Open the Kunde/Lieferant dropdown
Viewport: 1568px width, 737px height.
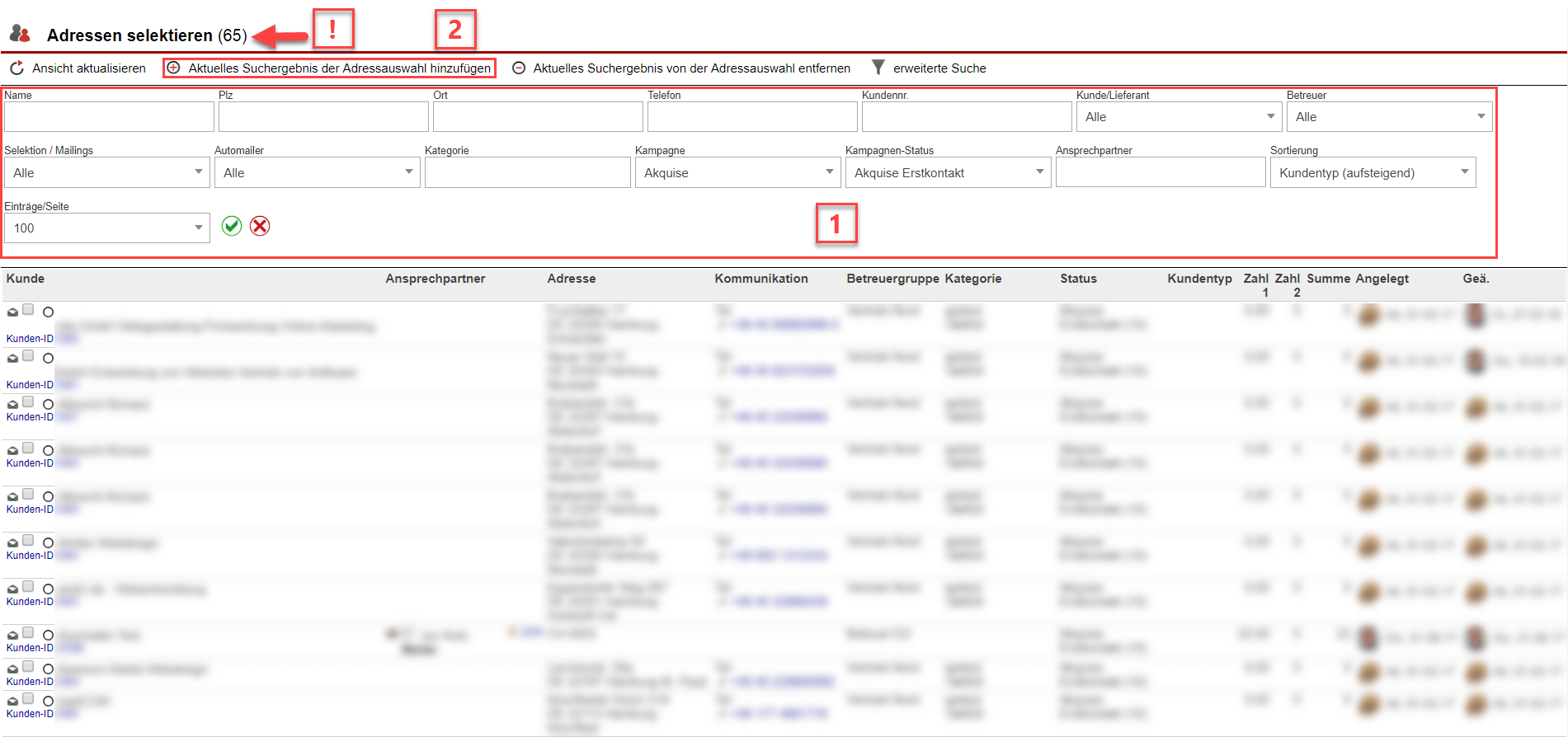point(1179,117)
